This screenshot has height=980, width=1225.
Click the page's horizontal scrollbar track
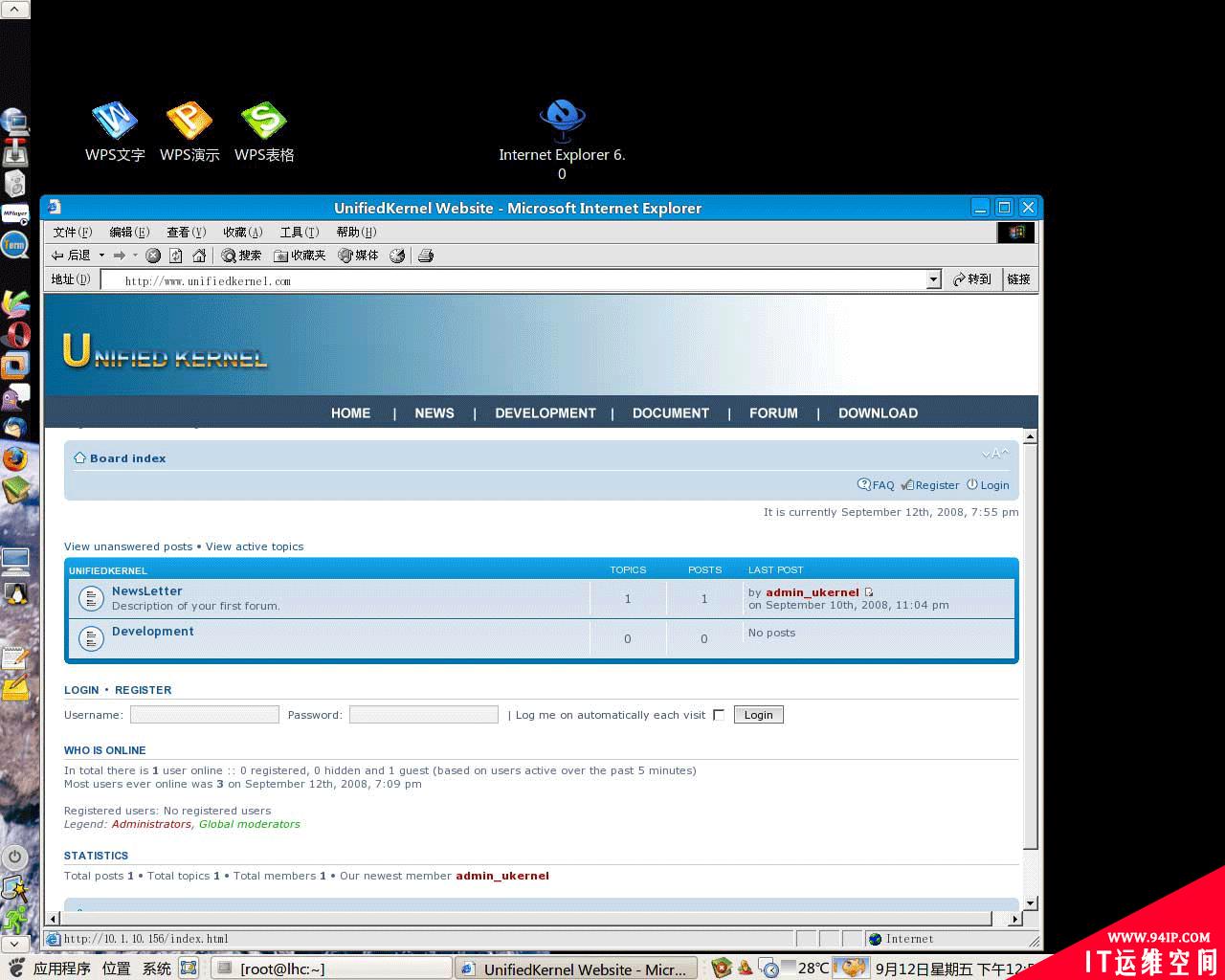[x=1000, y=919]
